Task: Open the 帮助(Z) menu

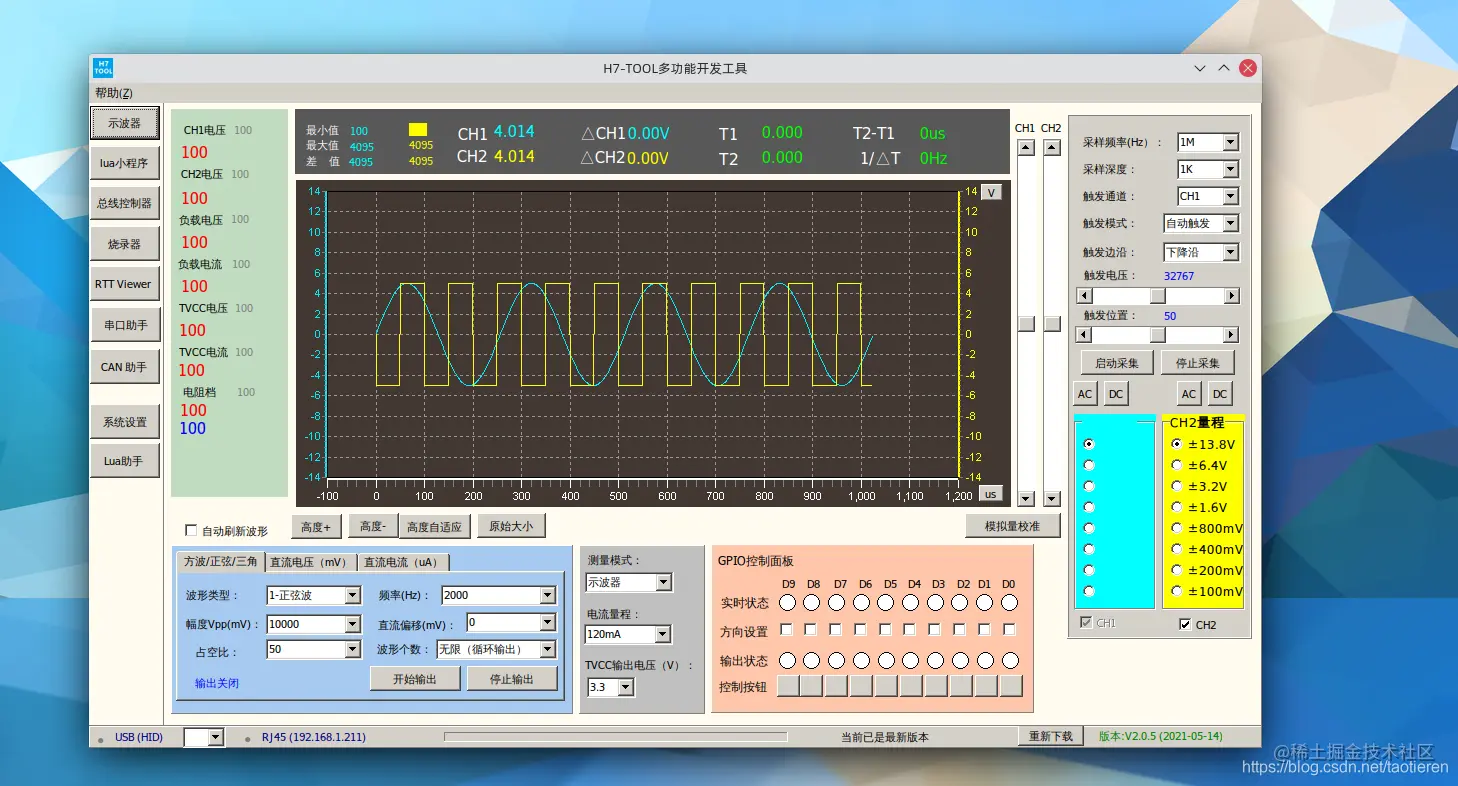Action: click(x=114, y=93)
